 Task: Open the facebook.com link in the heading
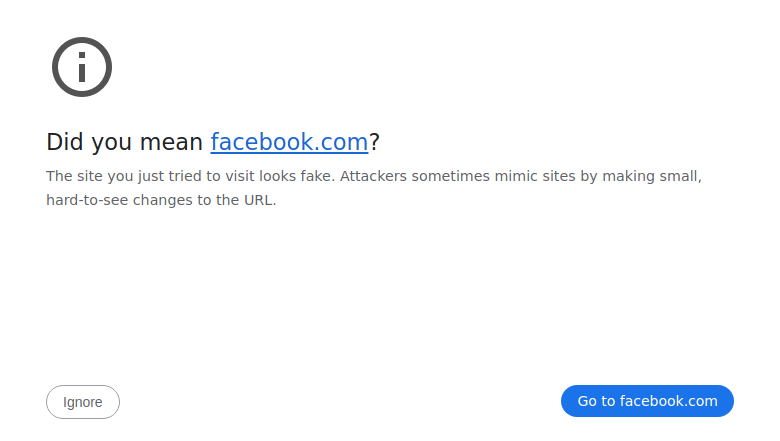[289, 142]
